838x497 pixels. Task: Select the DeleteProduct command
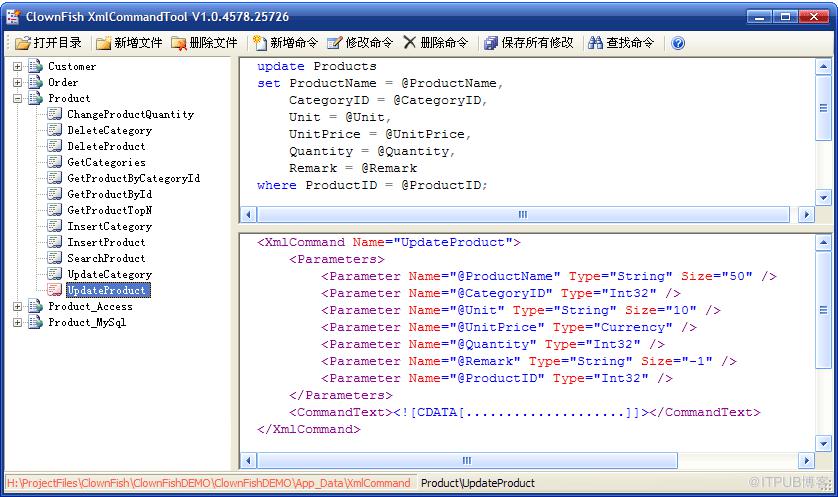pyautogui.click(x=106, y=146)
